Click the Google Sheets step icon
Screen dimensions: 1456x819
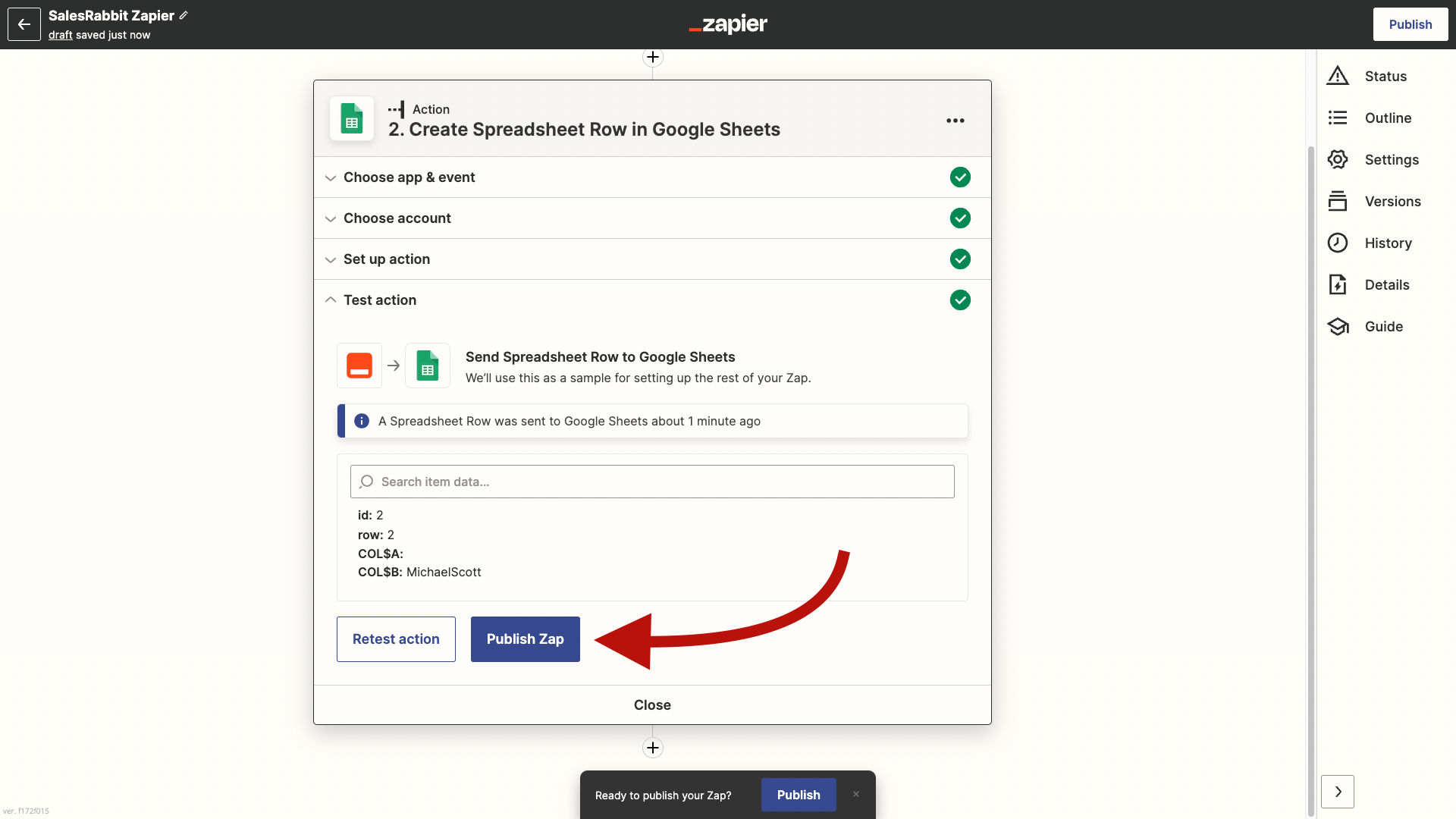[352, 118]
